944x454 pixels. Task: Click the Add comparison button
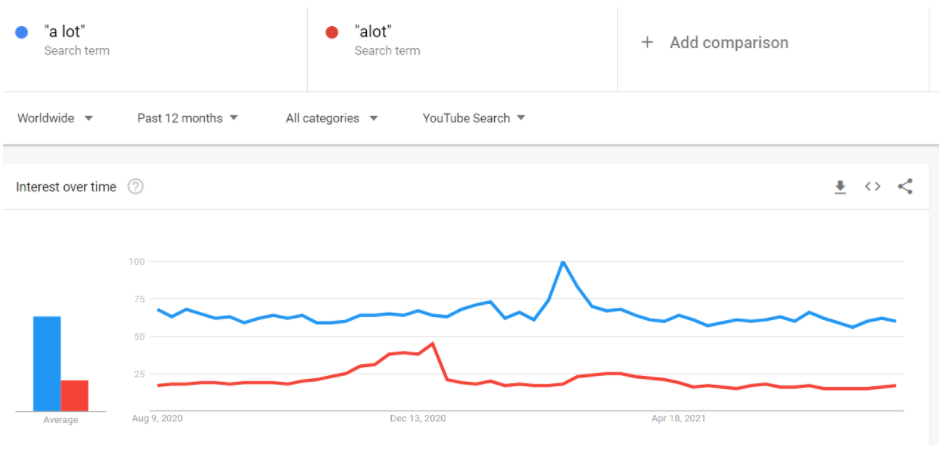(715, 43)
